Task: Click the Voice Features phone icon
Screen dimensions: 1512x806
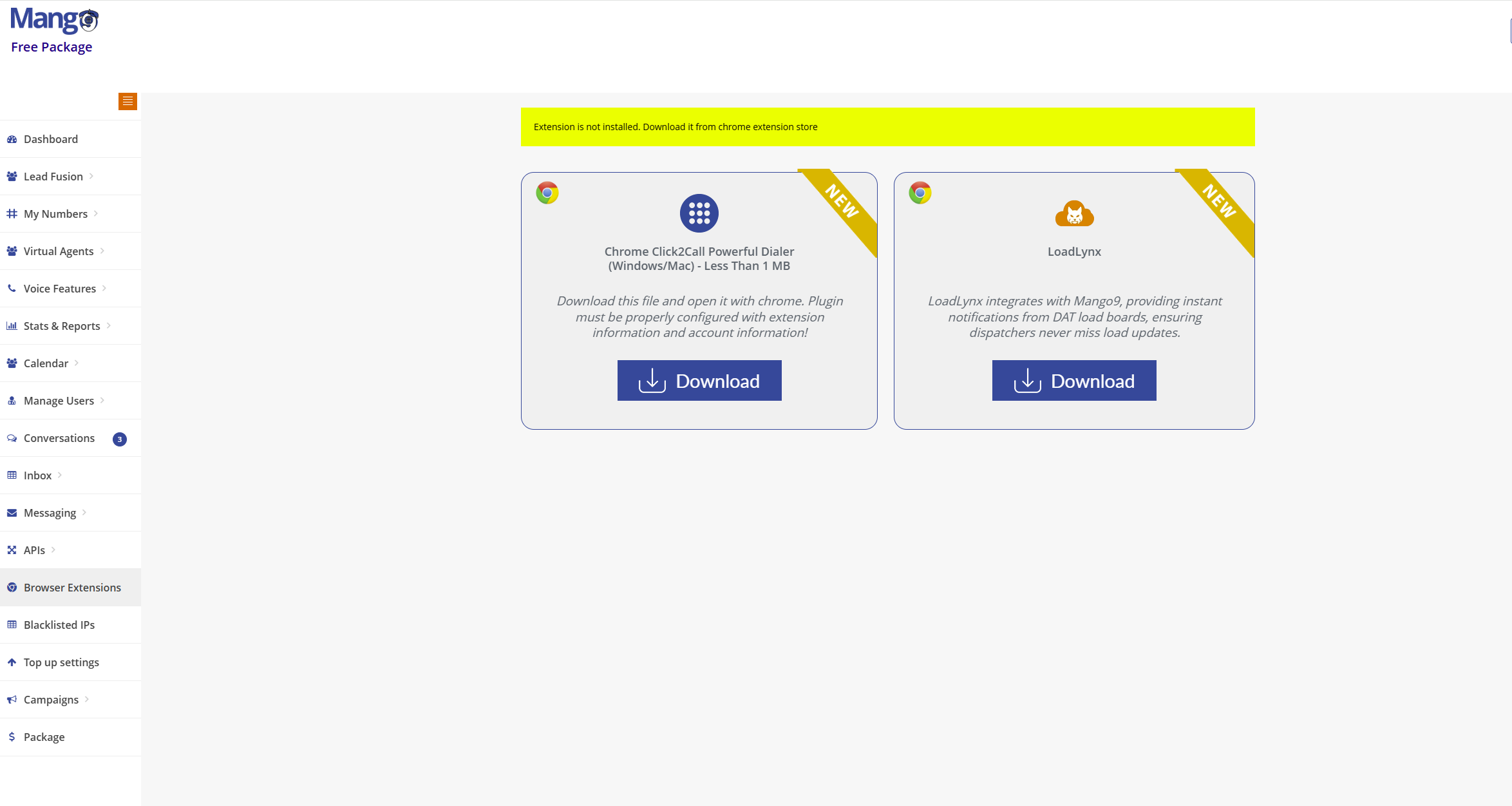Action: 11,288
